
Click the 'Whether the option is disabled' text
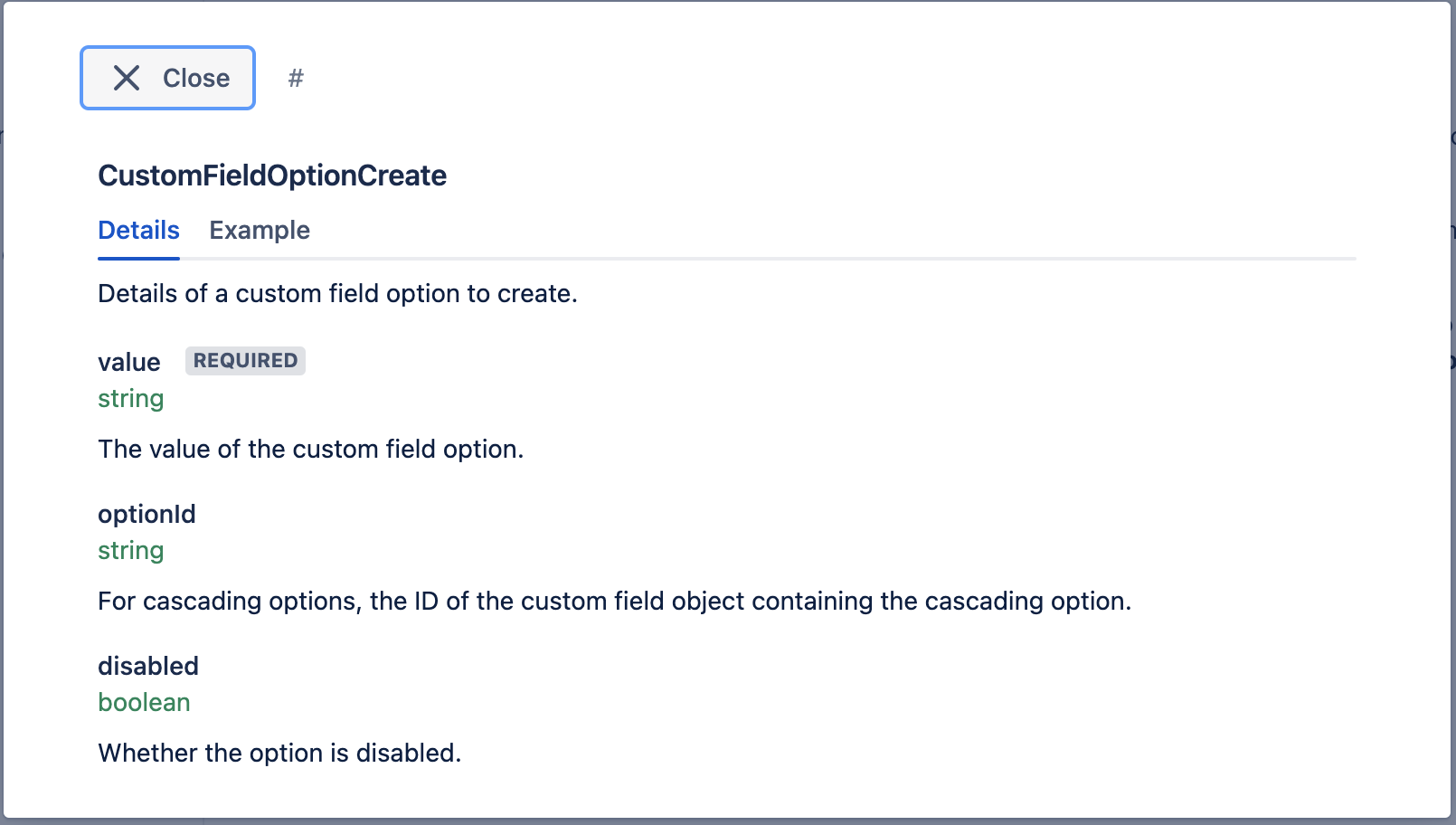click(279, 753)
